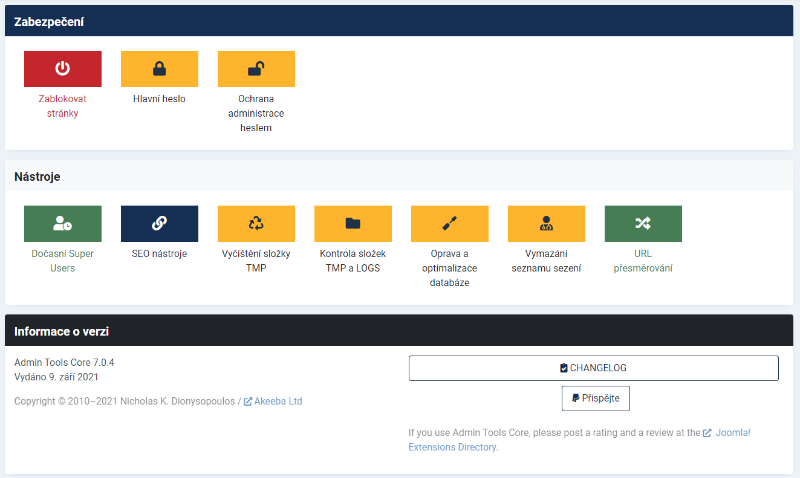Open URL přesměrování via the shuffle-arrows icon
Screen dimensions: 800x478
coord(643,224)
